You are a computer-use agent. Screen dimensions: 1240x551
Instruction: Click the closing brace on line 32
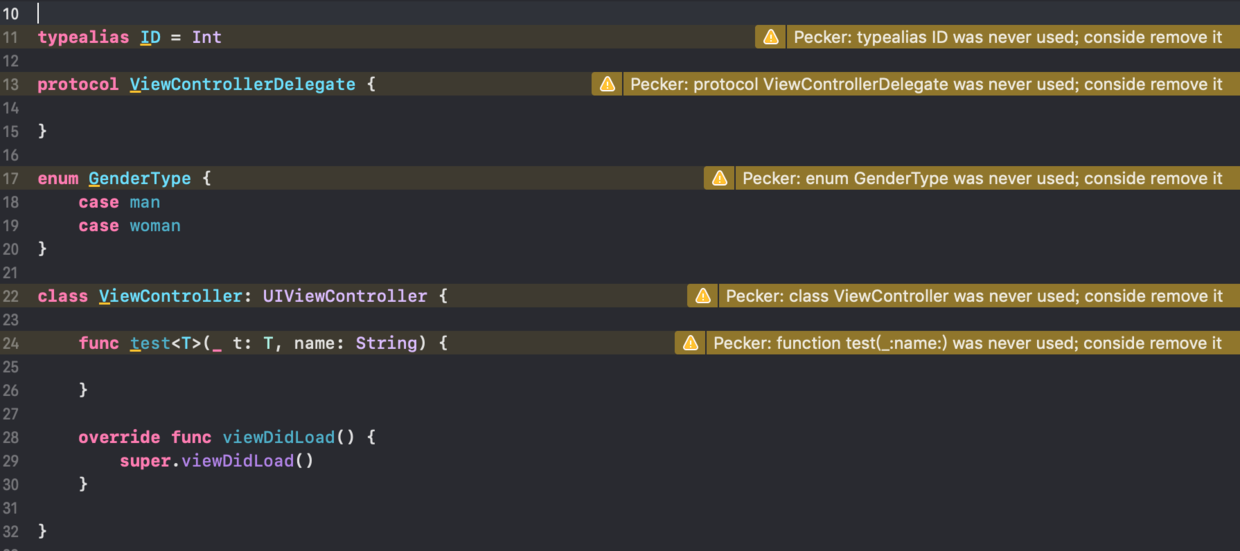click(x=43, y=532)
